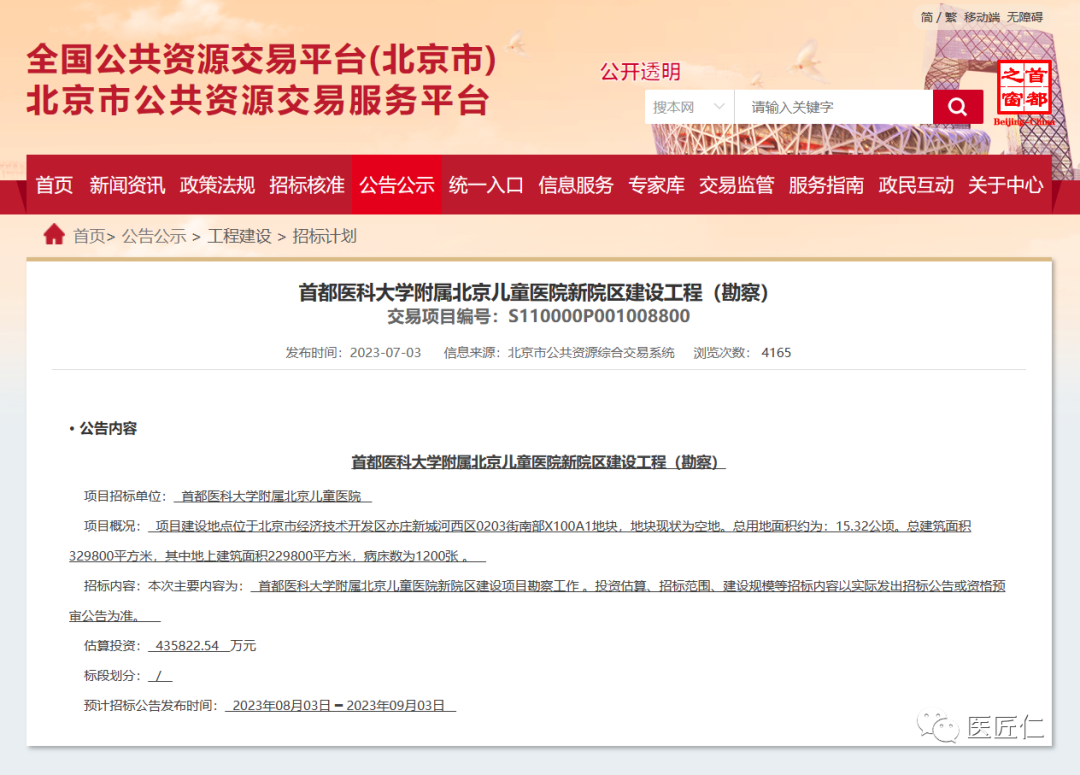Click the project number S110000P001008800

pos(599,316)
